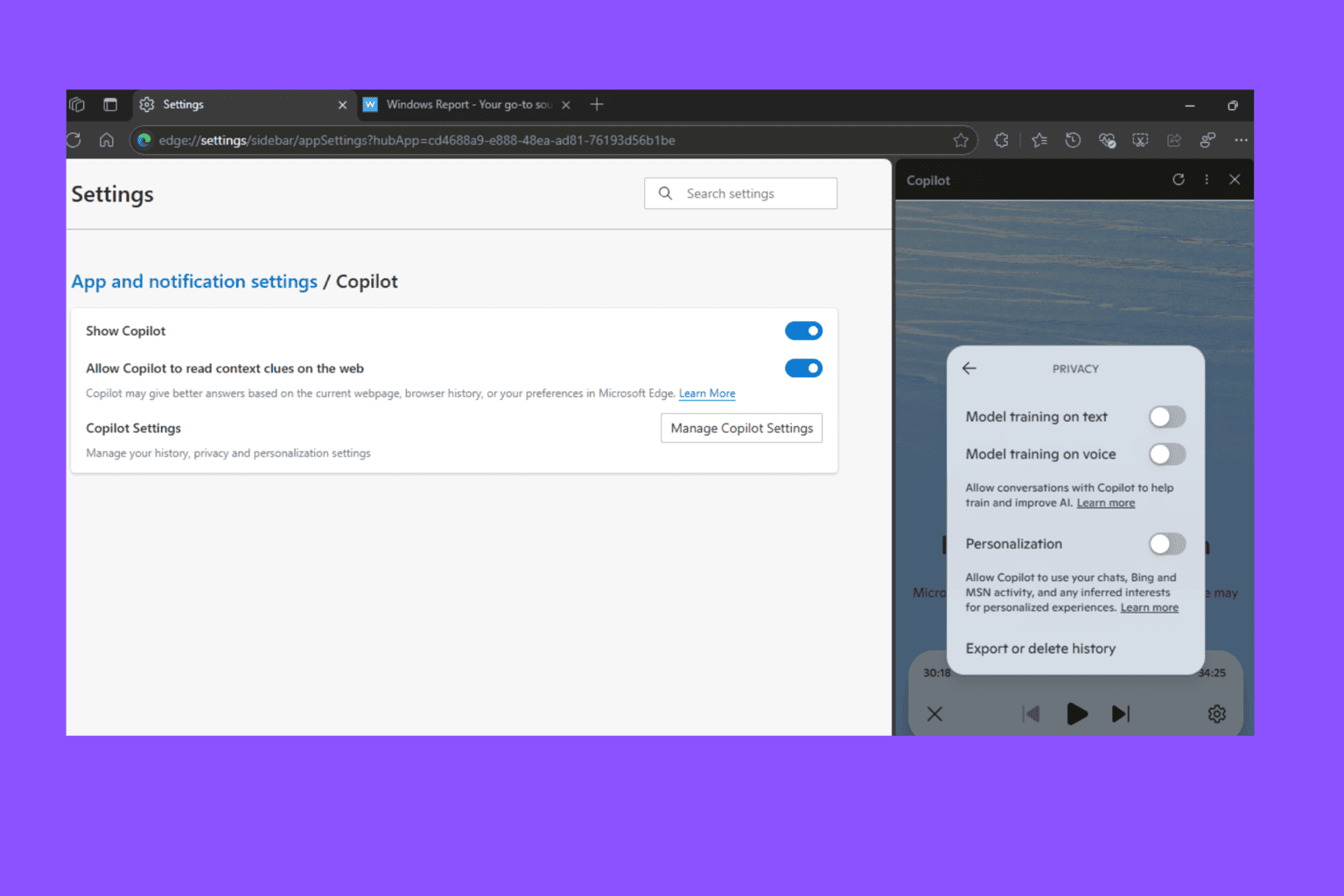The height and width of the screenshot is (896, 1344).
Task: Dismiss the Copilot player with X
Action: tap(934, 714)
